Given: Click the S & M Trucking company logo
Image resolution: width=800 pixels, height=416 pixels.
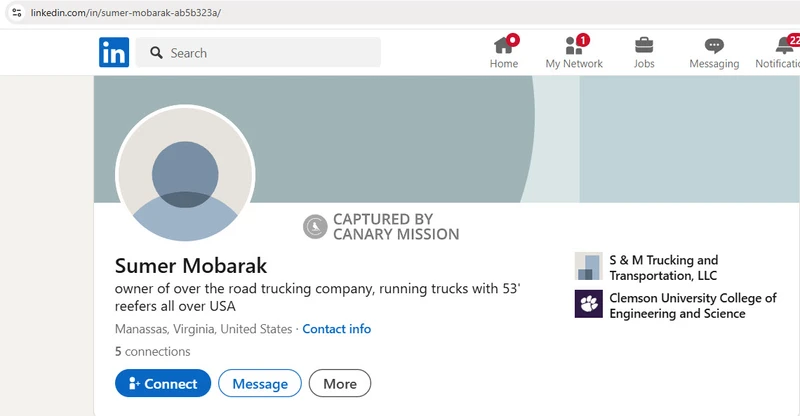Looking at the screenshot, I should tap(588, 266).
